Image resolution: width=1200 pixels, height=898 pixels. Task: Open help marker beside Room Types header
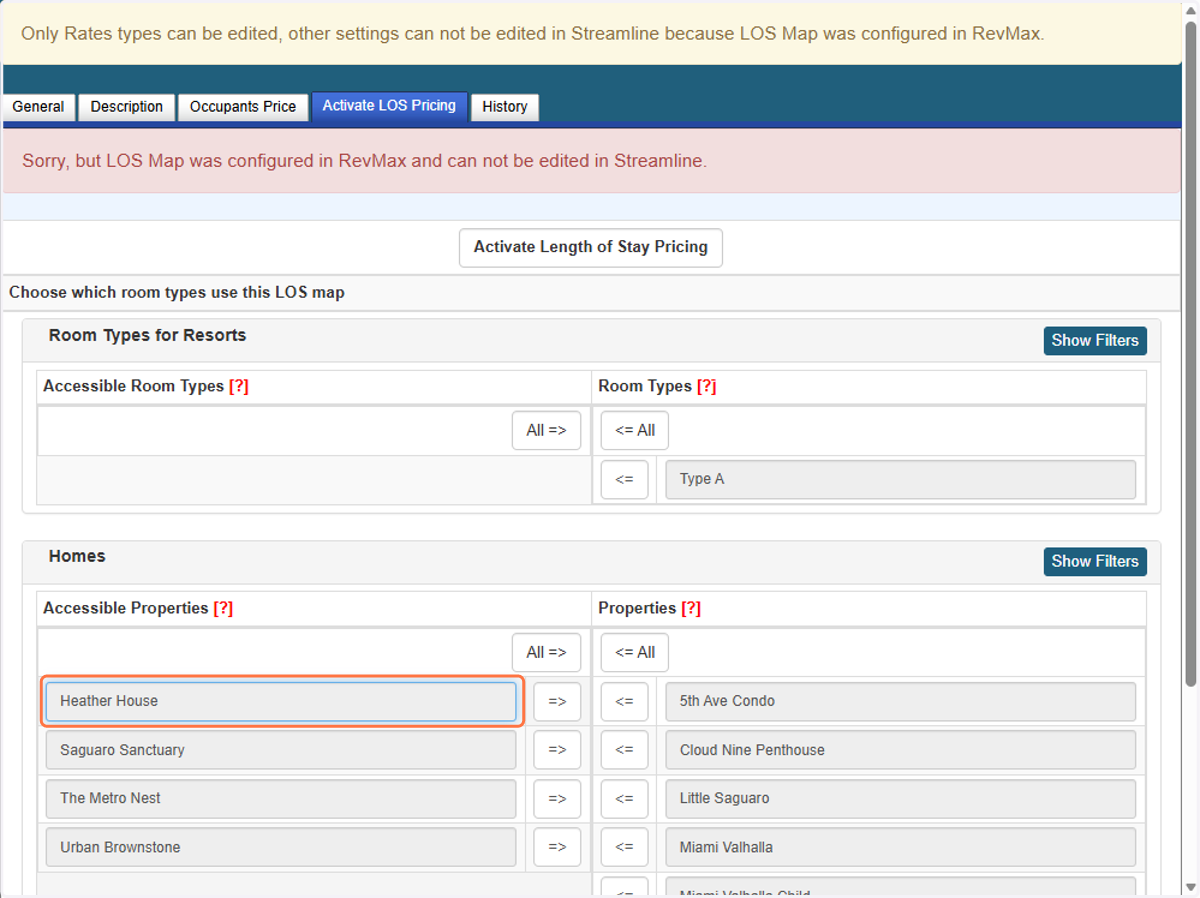coord(706,386)
